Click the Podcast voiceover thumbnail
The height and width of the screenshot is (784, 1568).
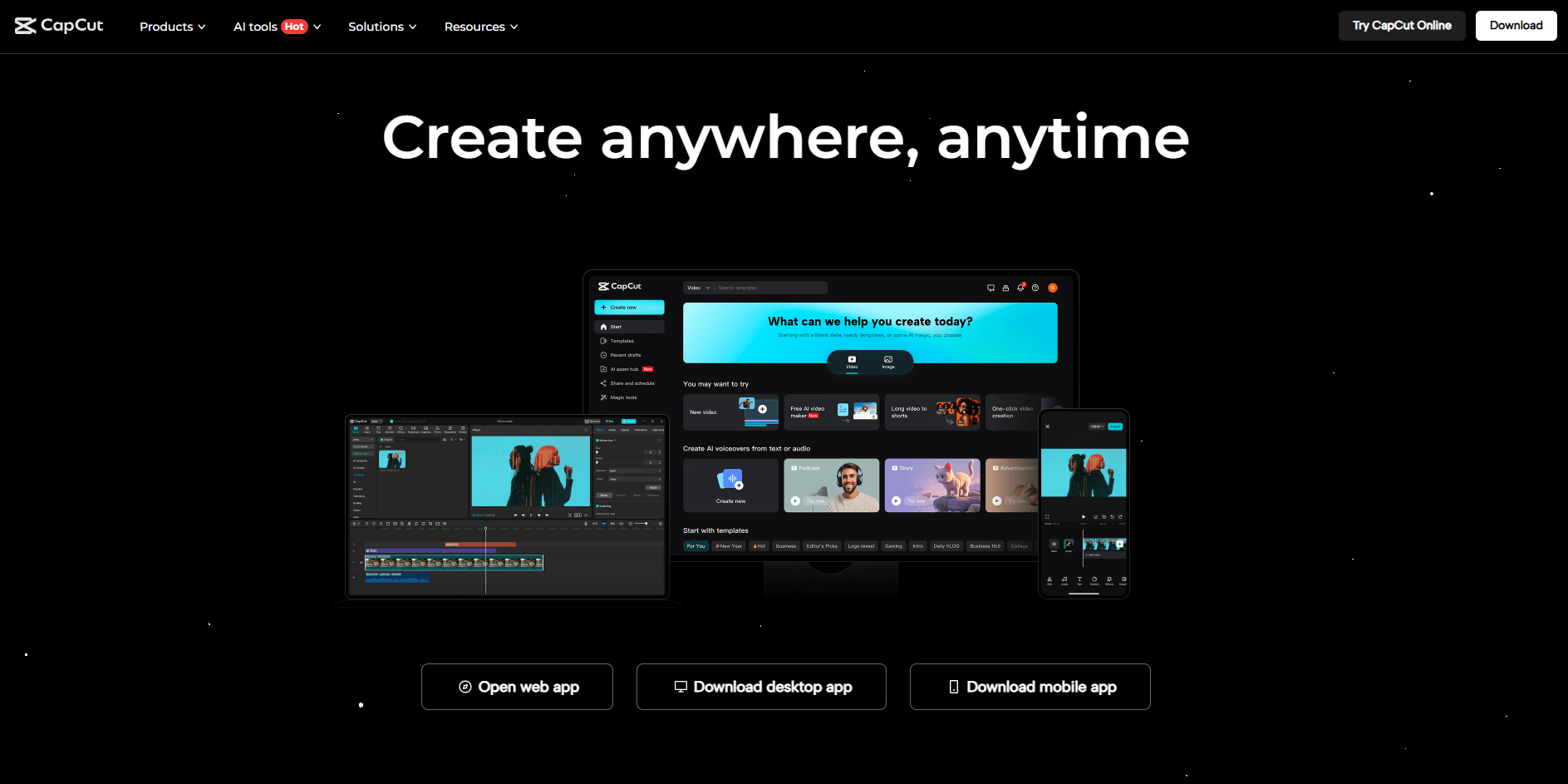(x=831, y=486)
